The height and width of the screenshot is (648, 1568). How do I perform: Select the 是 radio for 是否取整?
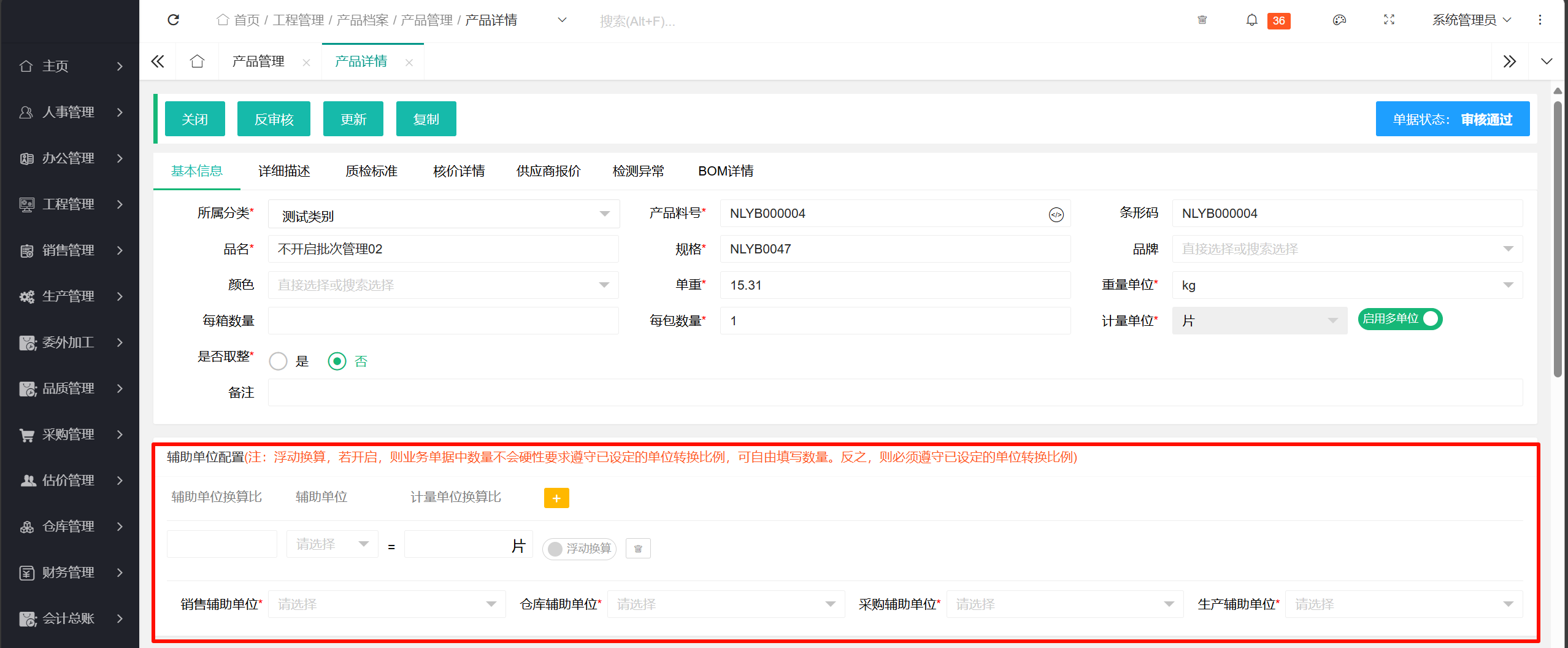pos(279,361)
